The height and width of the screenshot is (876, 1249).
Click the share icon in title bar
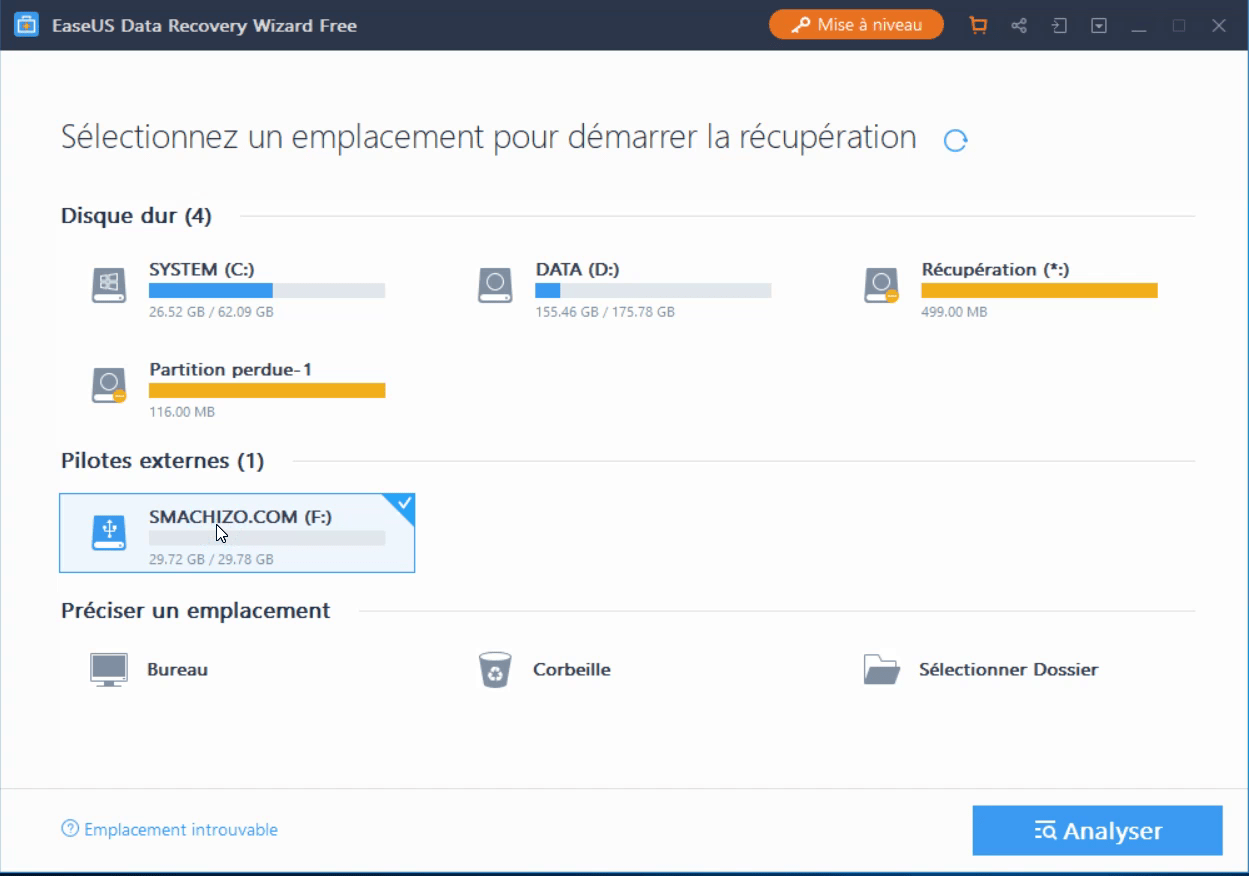pos(1019,26)
